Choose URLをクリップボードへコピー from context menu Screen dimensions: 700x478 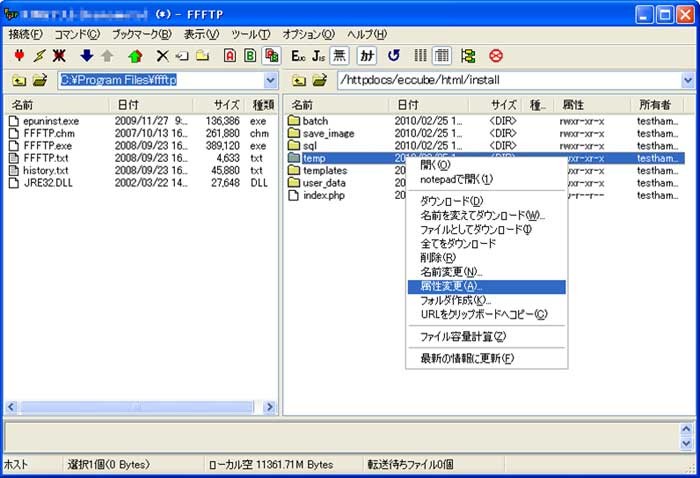[x=487, y=315]
